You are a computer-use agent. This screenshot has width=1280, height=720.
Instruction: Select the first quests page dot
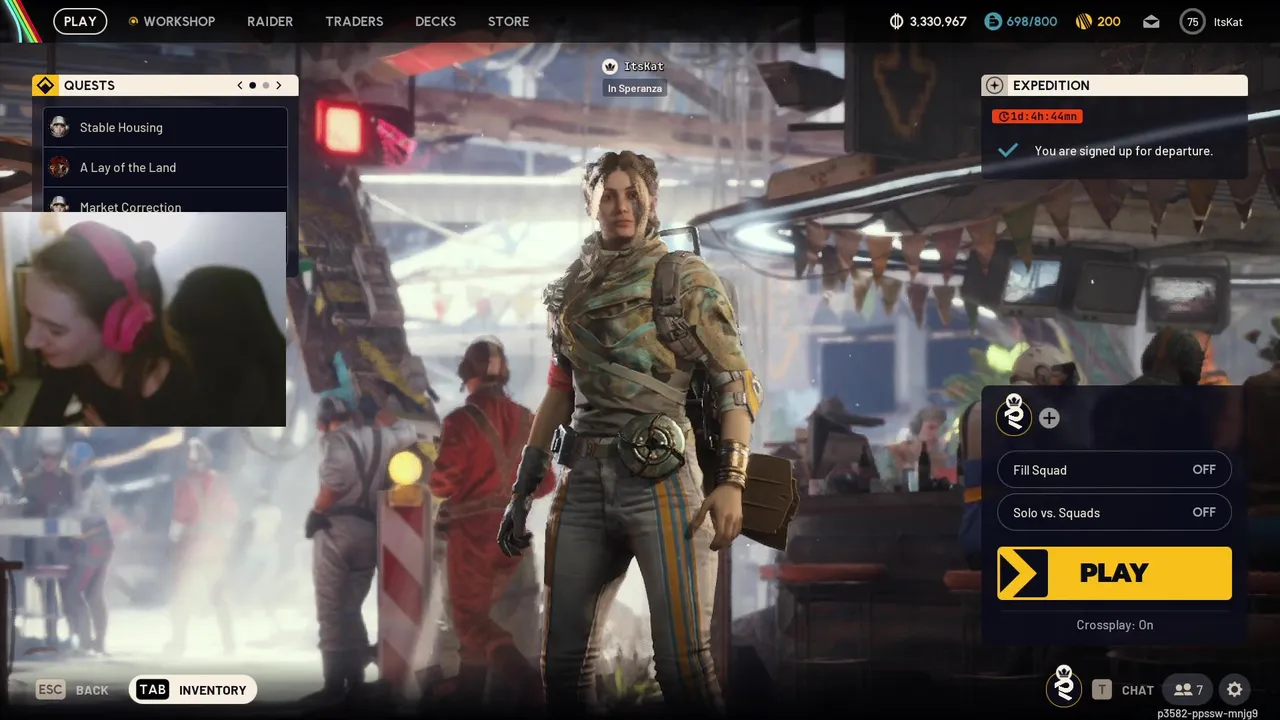pos(252,86)
